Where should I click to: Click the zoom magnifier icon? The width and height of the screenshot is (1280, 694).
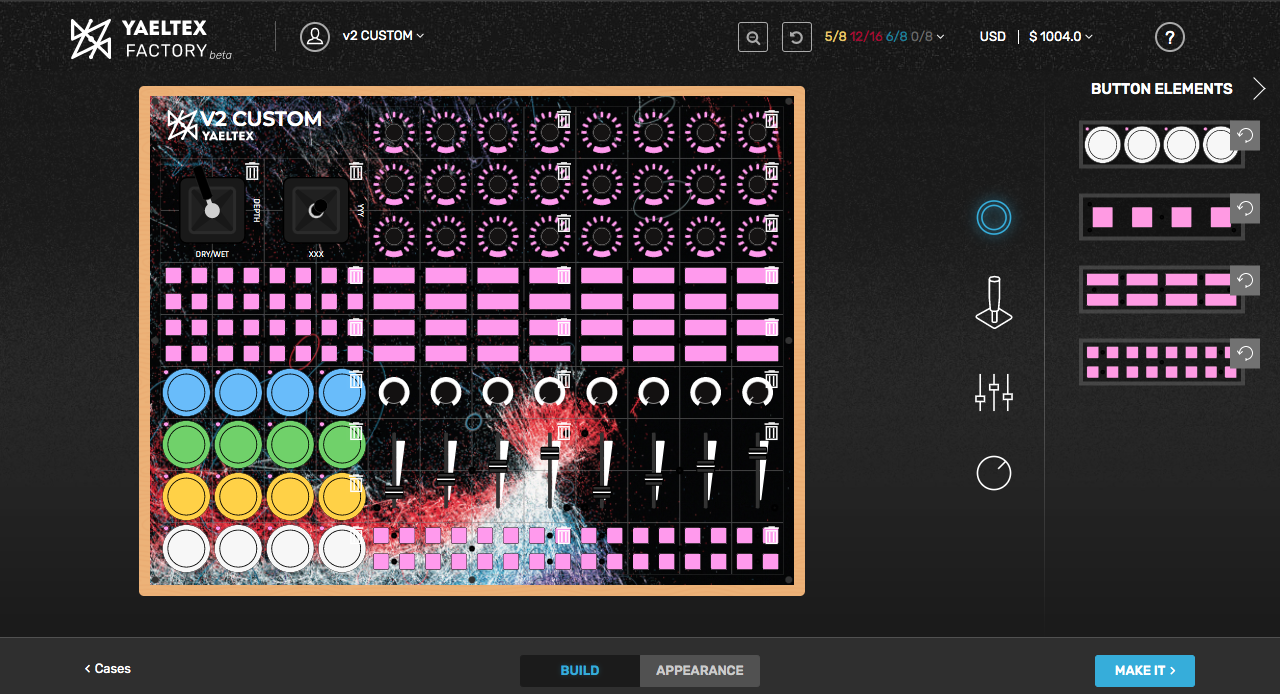tap(753, 37)
